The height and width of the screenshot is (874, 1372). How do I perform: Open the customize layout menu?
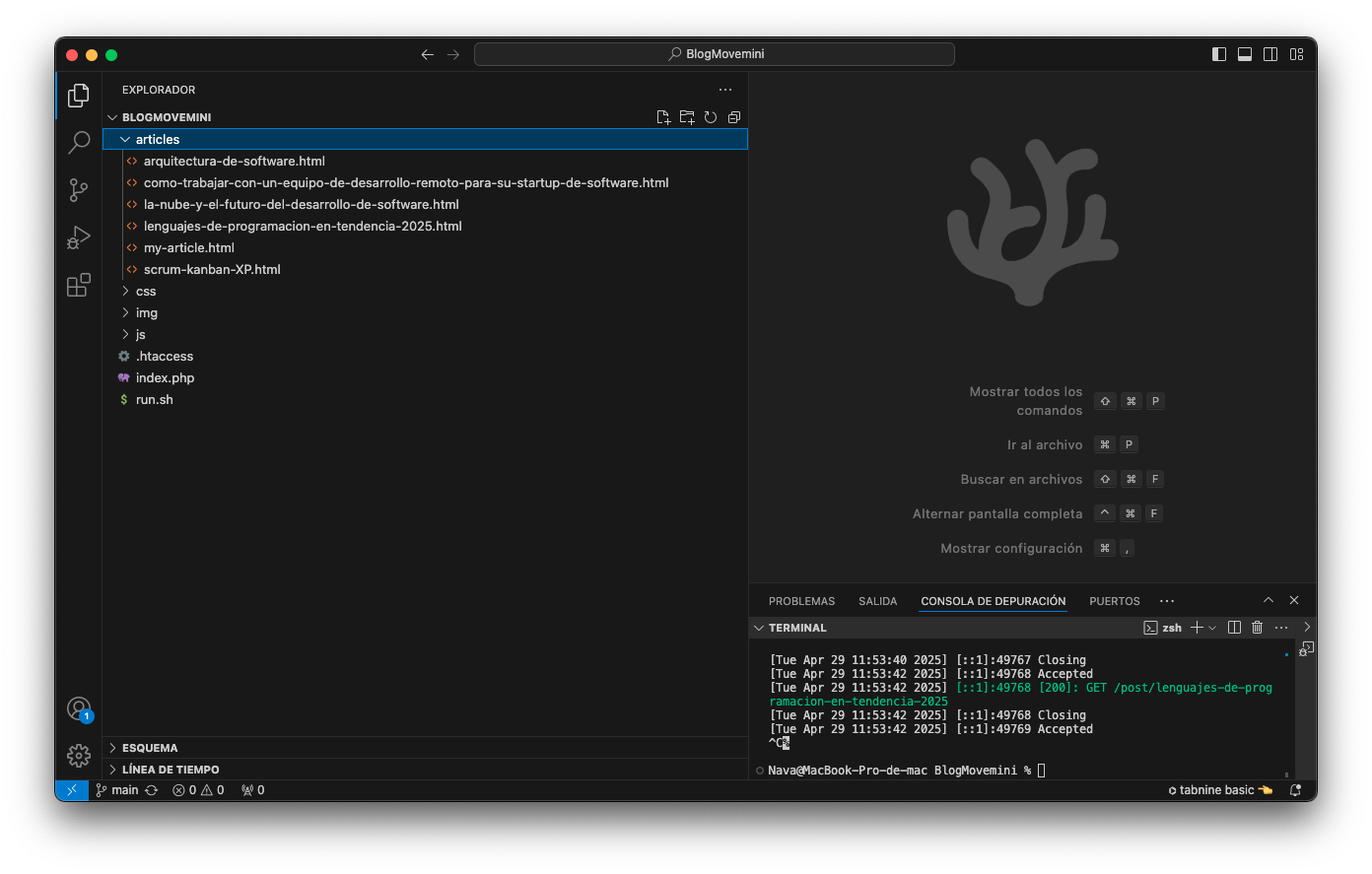1296,54
